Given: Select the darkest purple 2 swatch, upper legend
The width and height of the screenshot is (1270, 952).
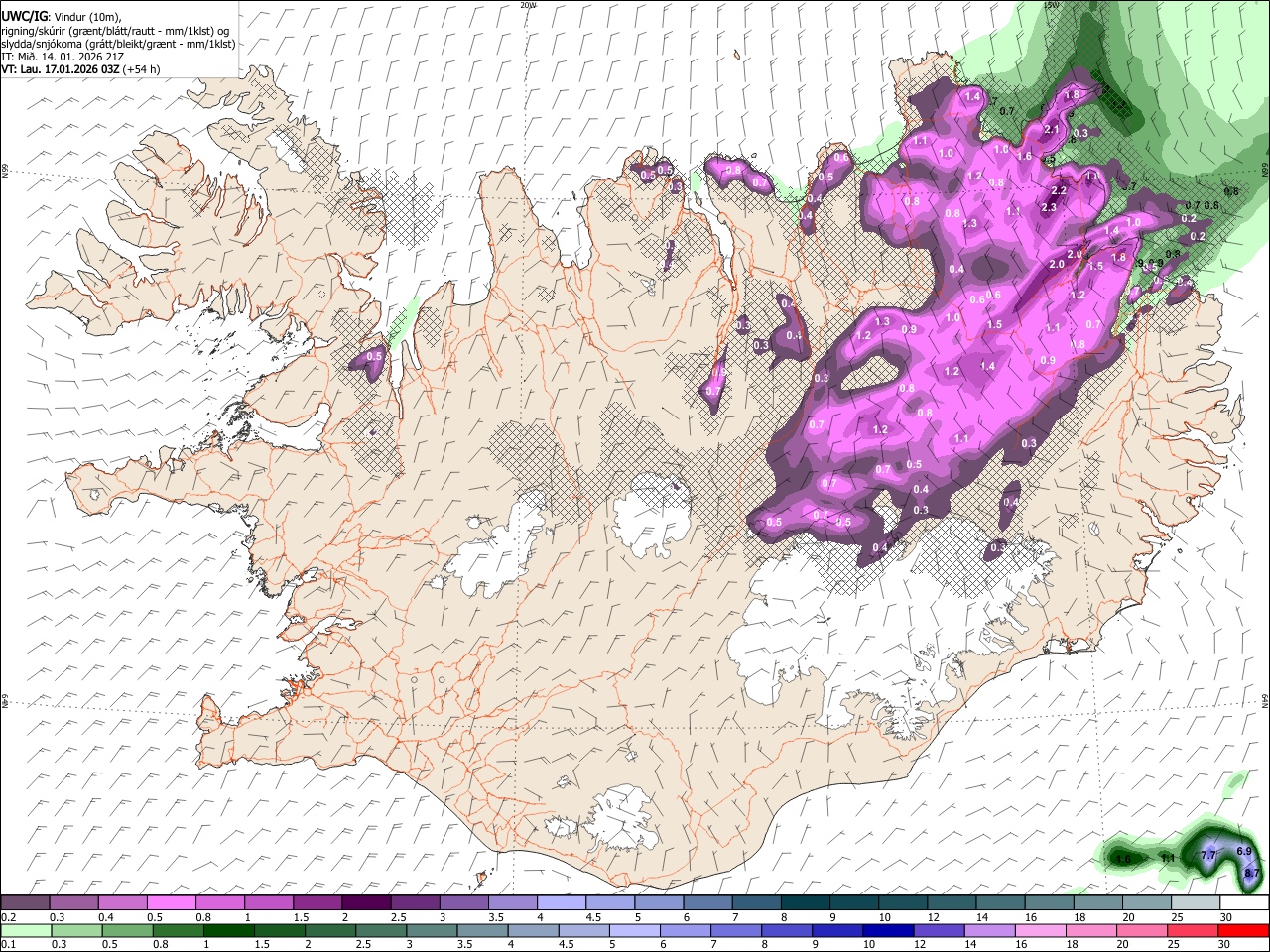Looking at the screenshot, I should click(x=366, y=903).
